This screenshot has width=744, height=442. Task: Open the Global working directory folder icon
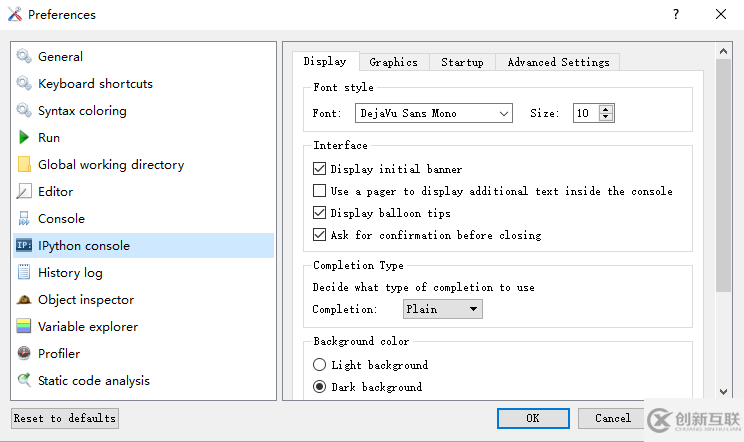24,165
